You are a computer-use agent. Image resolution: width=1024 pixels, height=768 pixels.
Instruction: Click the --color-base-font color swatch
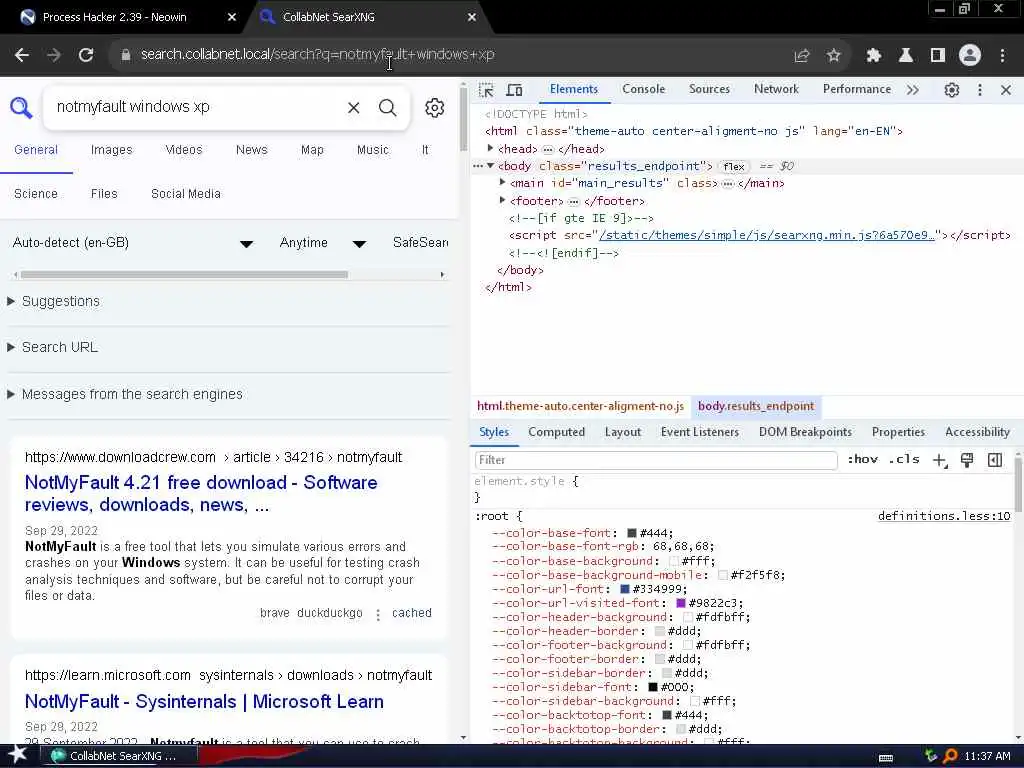[632, 534]
